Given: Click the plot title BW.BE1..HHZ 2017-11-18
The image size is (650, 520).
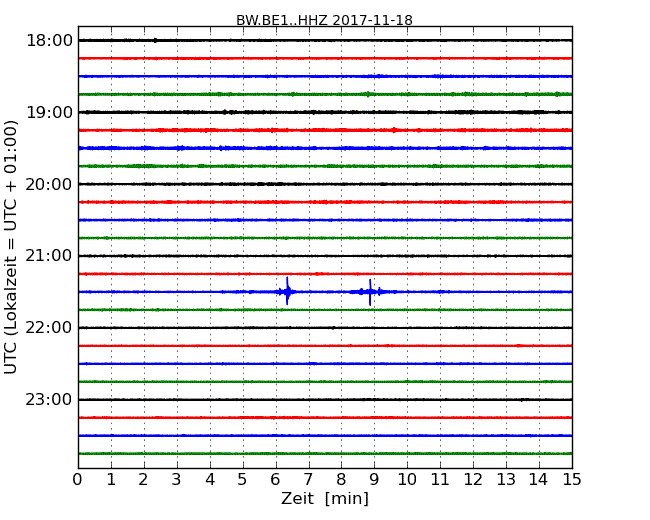Looking at the screenshot, I should [x=324, y=20].
